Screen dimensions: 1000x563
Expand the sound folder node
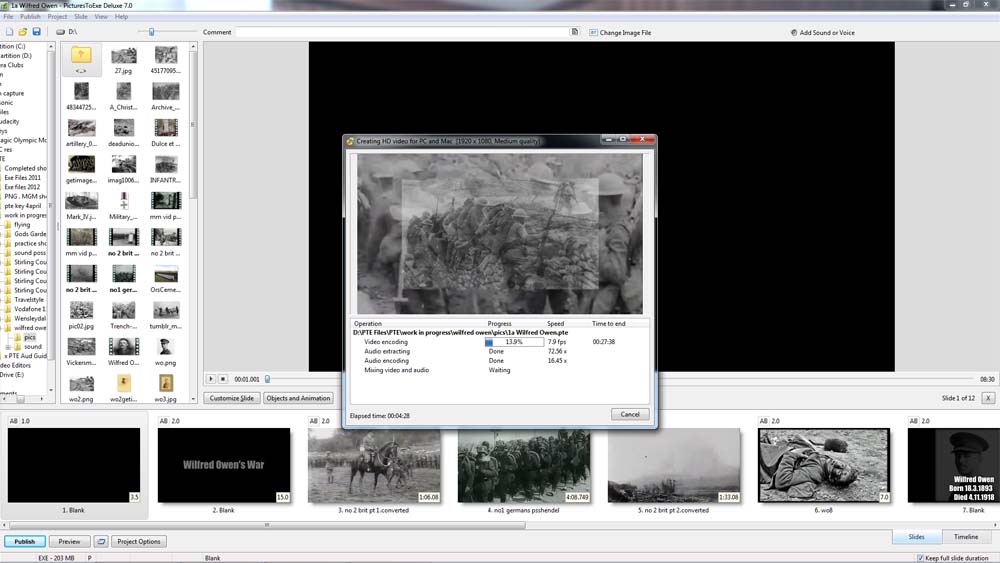8,347
